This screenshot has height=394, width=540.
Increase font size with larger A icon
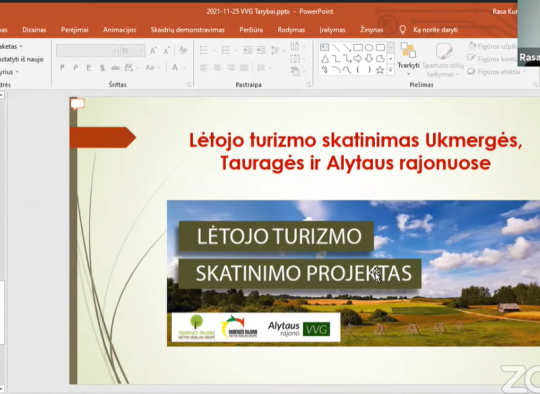153,51
